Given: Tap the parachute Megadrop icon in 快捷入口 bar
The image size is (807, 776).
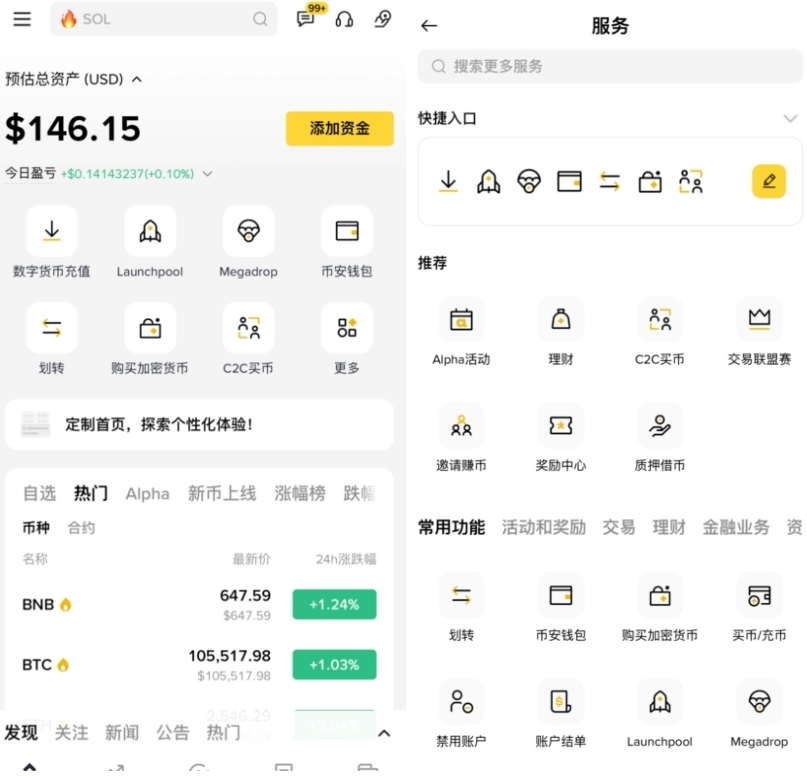Looking at the screenshot, I should click(x=529, y=181).
